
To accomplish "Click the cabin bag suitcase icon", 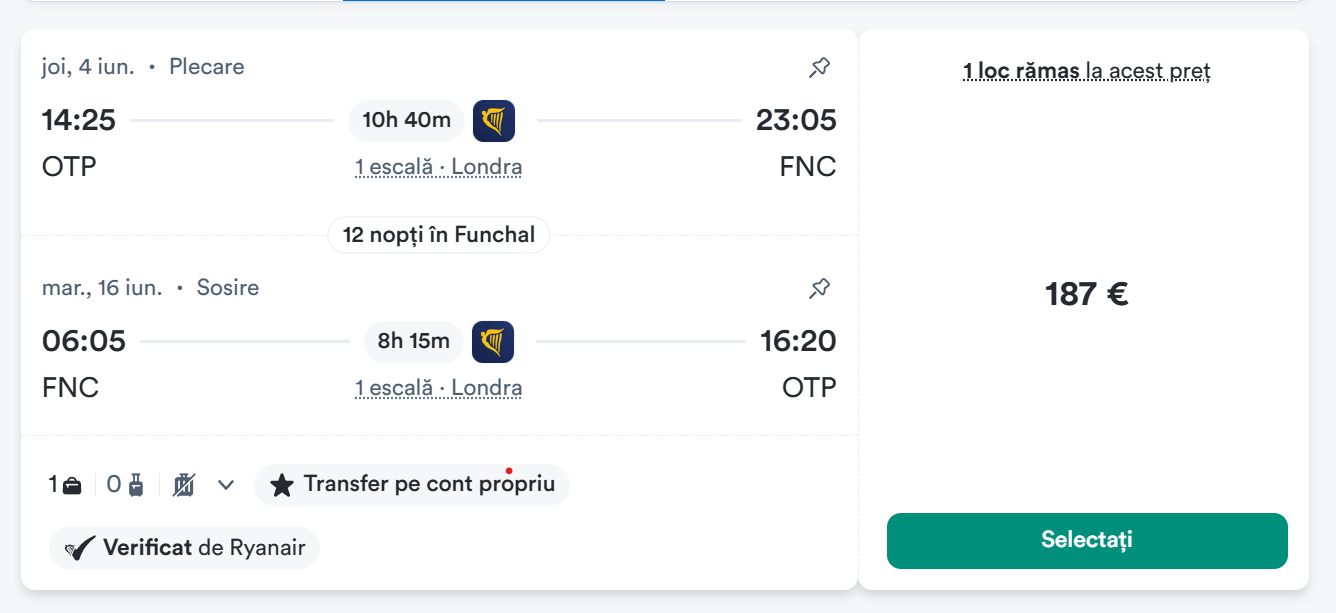I will tap(136, 486).
